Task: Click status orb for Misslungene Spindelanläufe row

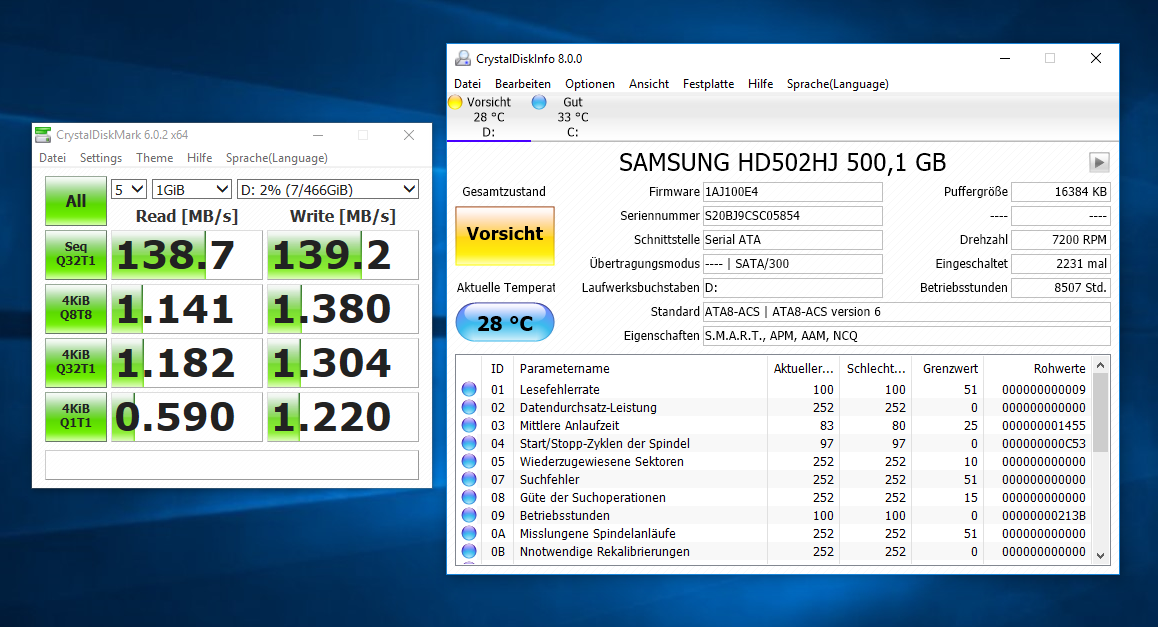Action: pyautogui.click(x=469, y=533)
